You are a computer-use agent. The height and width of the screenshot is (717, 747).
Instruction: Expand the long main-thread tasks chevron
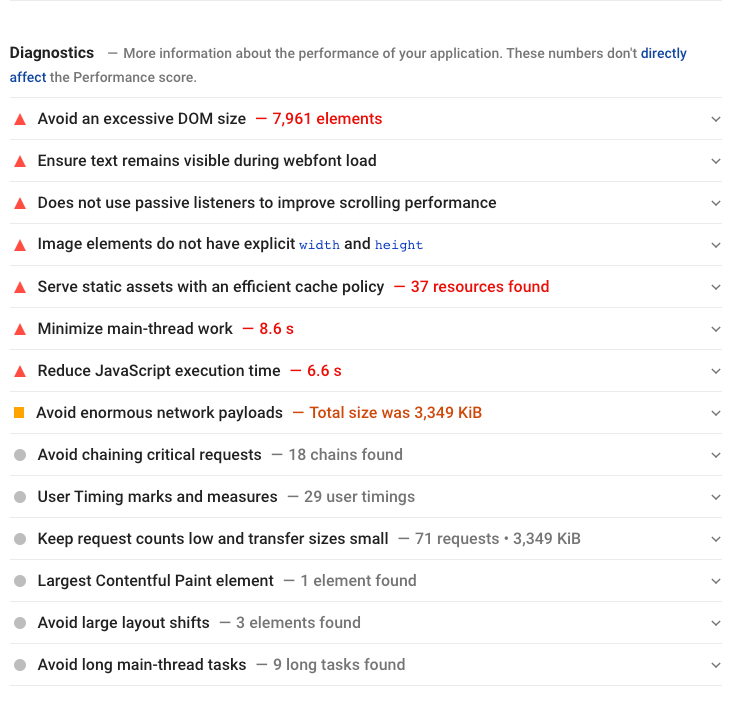pyautogui.click(x=715, y=665)
